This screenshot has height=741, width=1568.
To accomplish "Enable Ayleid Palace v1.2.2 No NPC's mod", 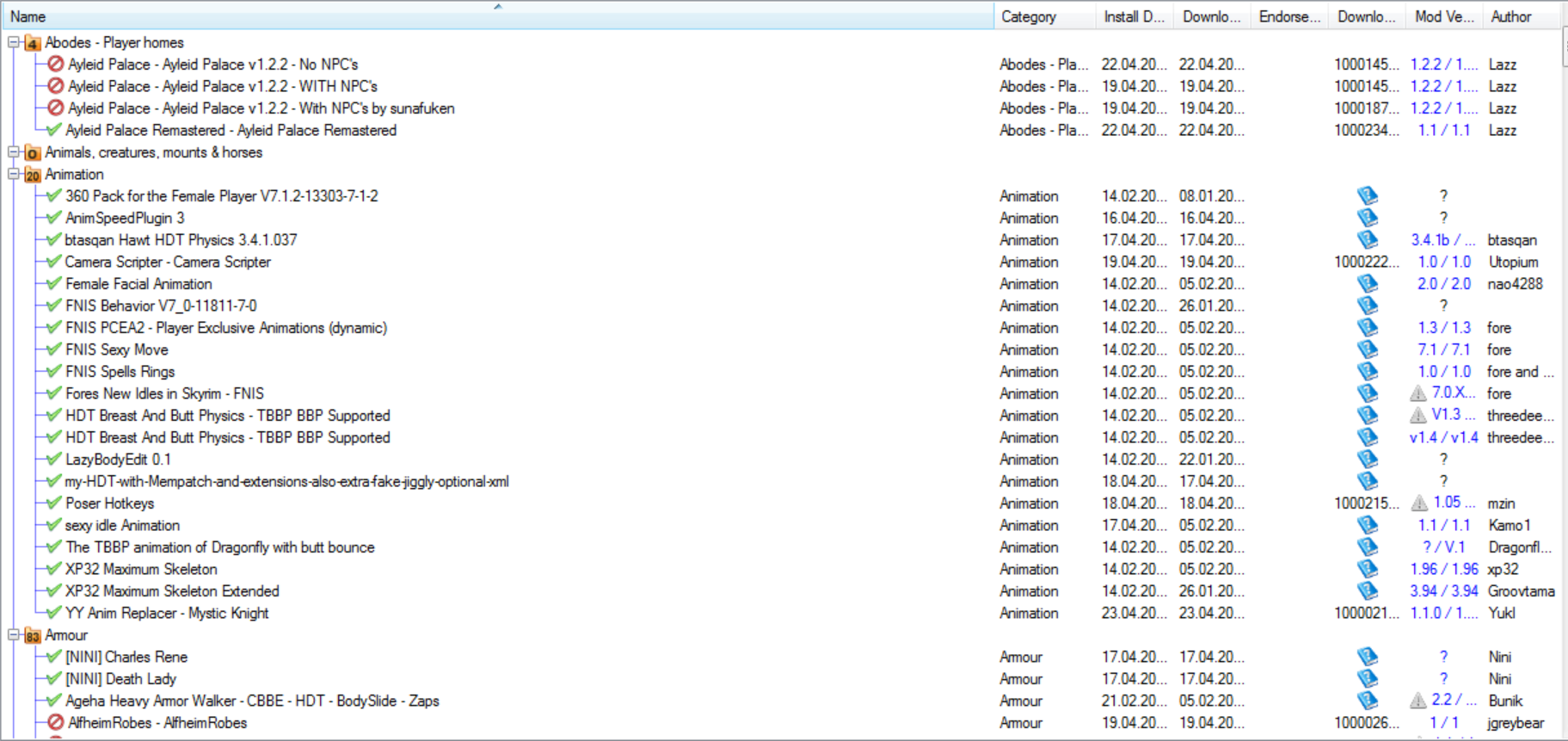I will coord(56,65).
